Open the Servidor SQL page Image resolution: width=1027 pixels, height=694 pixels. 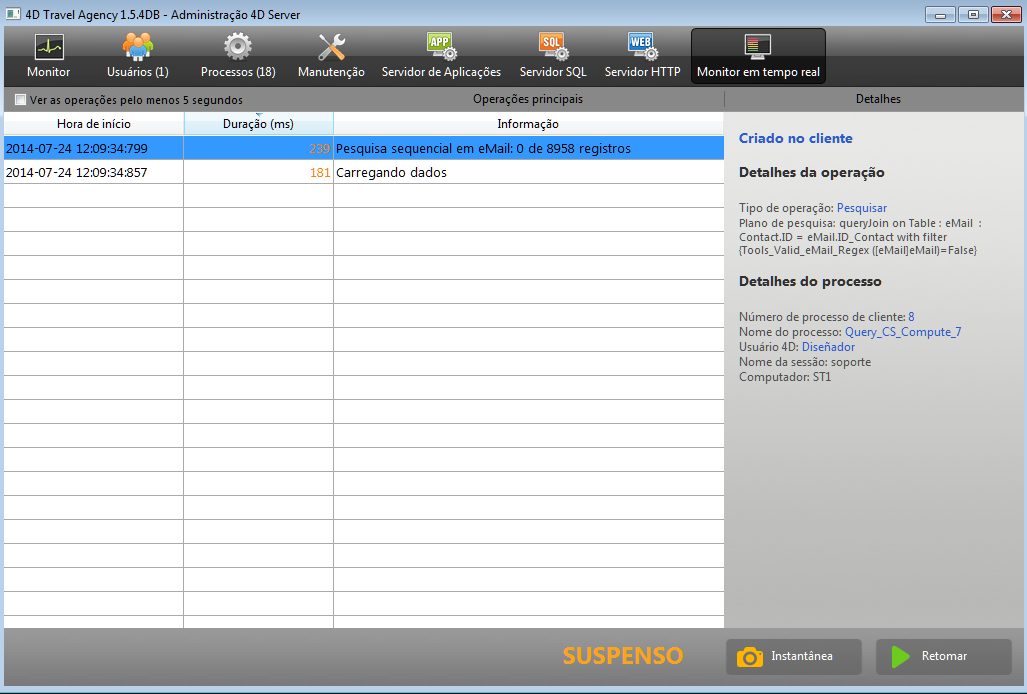[x=553, y=47]
